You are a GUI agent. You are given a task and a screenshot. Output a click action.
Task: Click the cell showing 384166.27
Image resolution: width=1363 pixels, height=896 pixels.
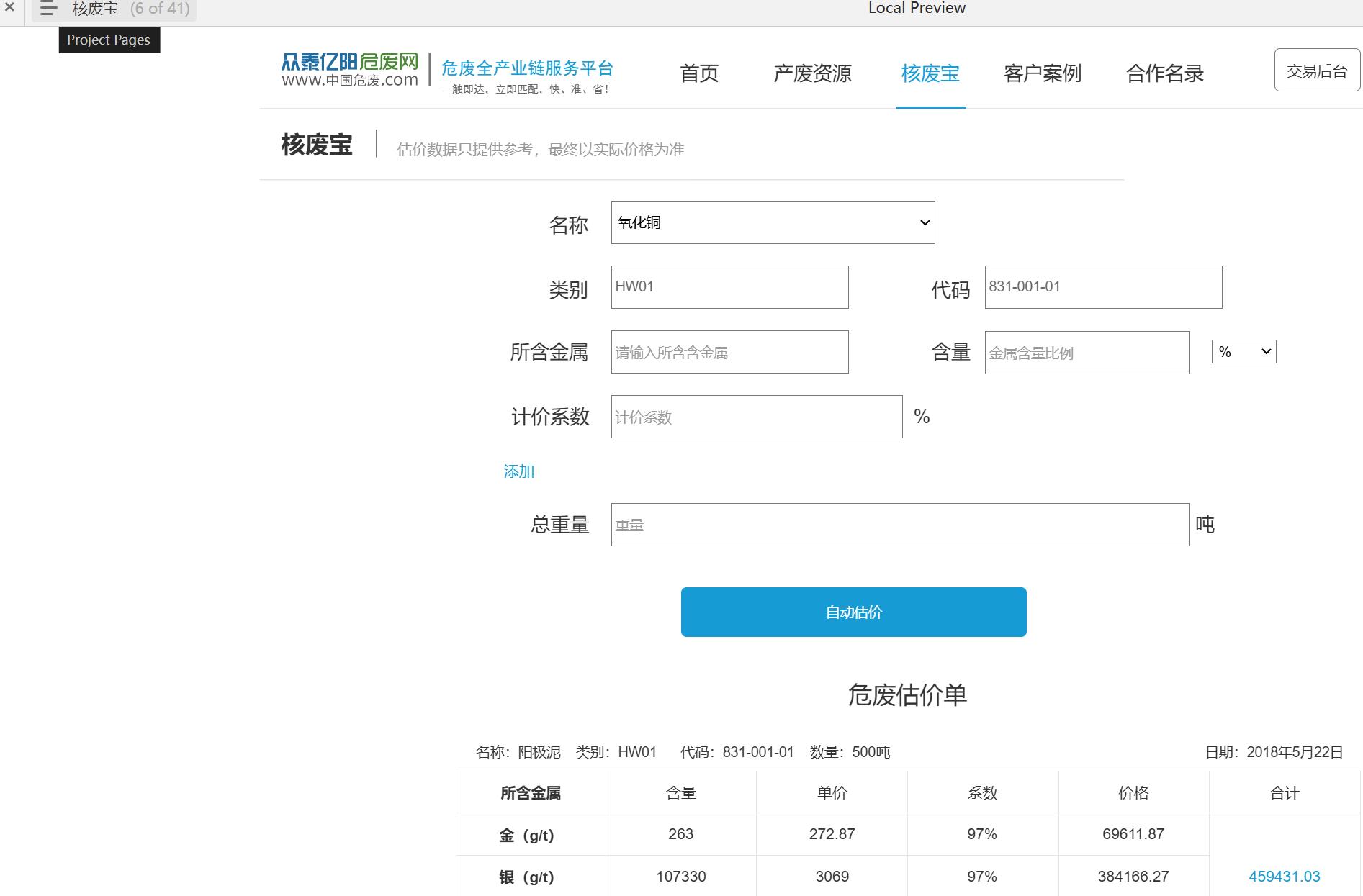click(x=1133, y=877)
